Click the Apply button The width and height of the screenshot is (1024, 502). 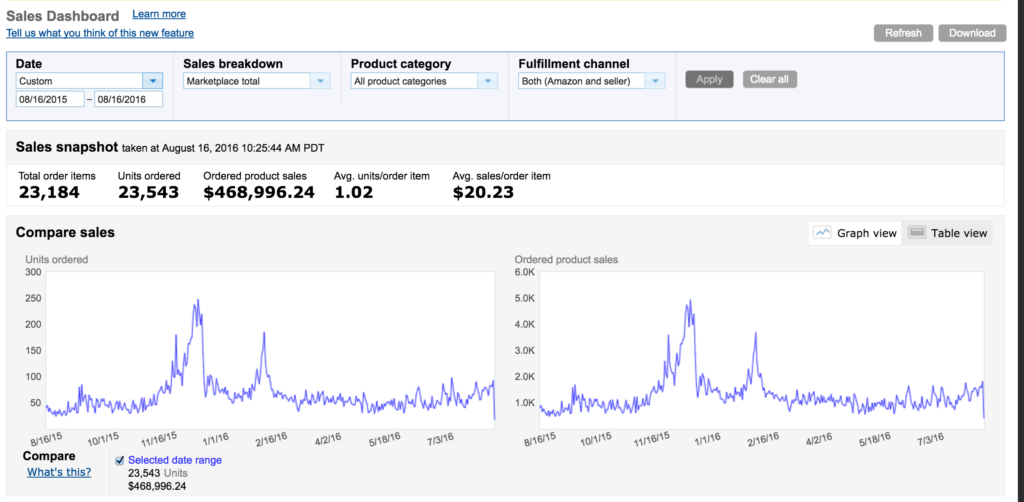(x=709, y=80)
